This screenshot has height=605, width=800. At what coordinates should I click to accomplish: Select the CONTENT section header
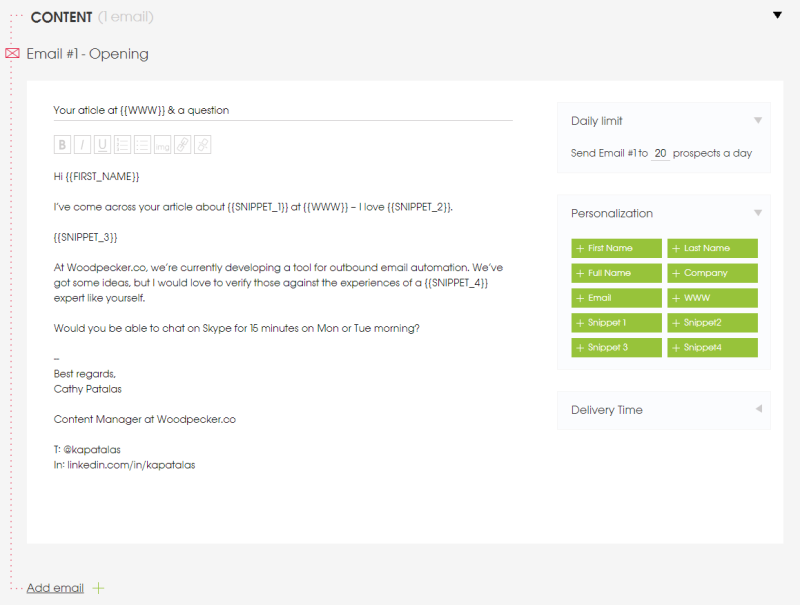61,17
